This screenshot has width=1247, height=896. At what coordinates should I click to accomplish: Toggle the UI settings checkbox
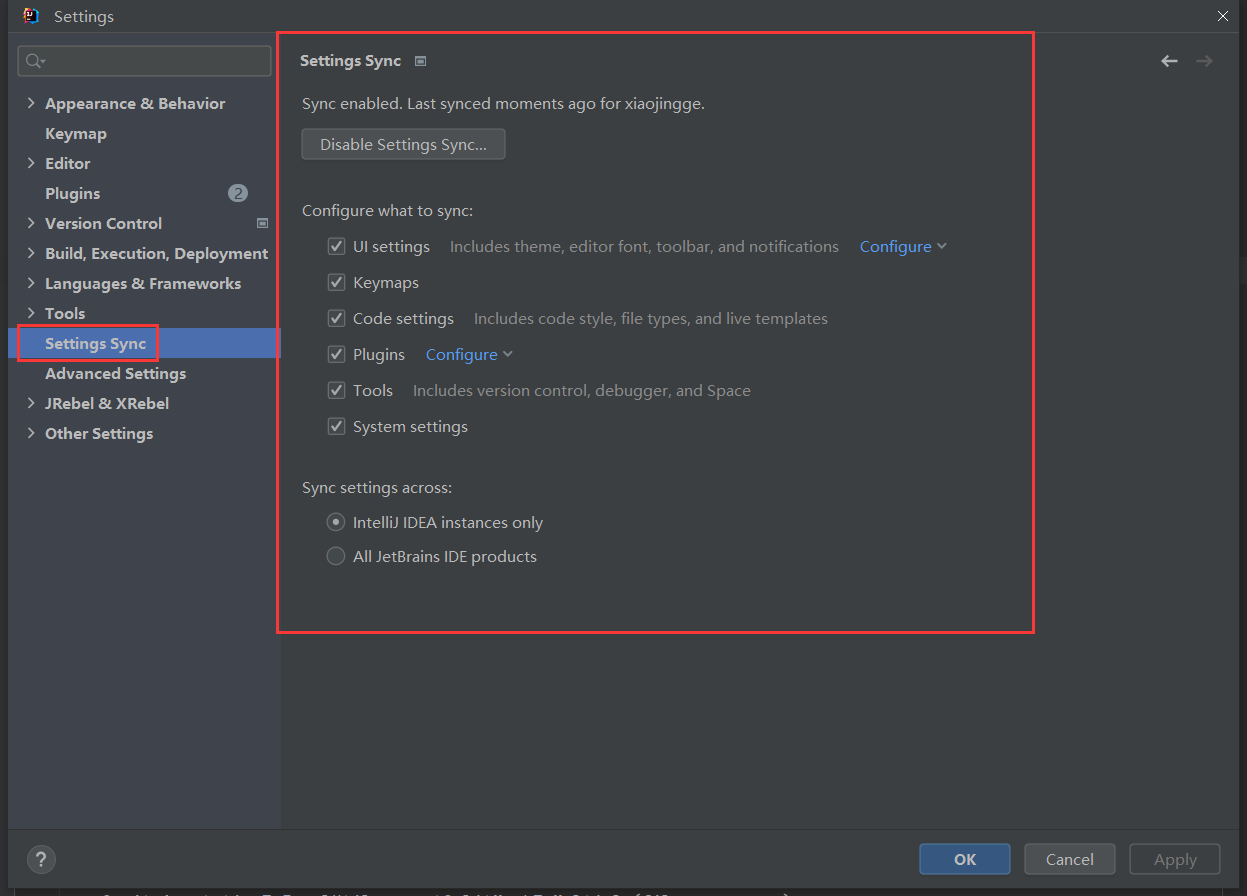336,247
